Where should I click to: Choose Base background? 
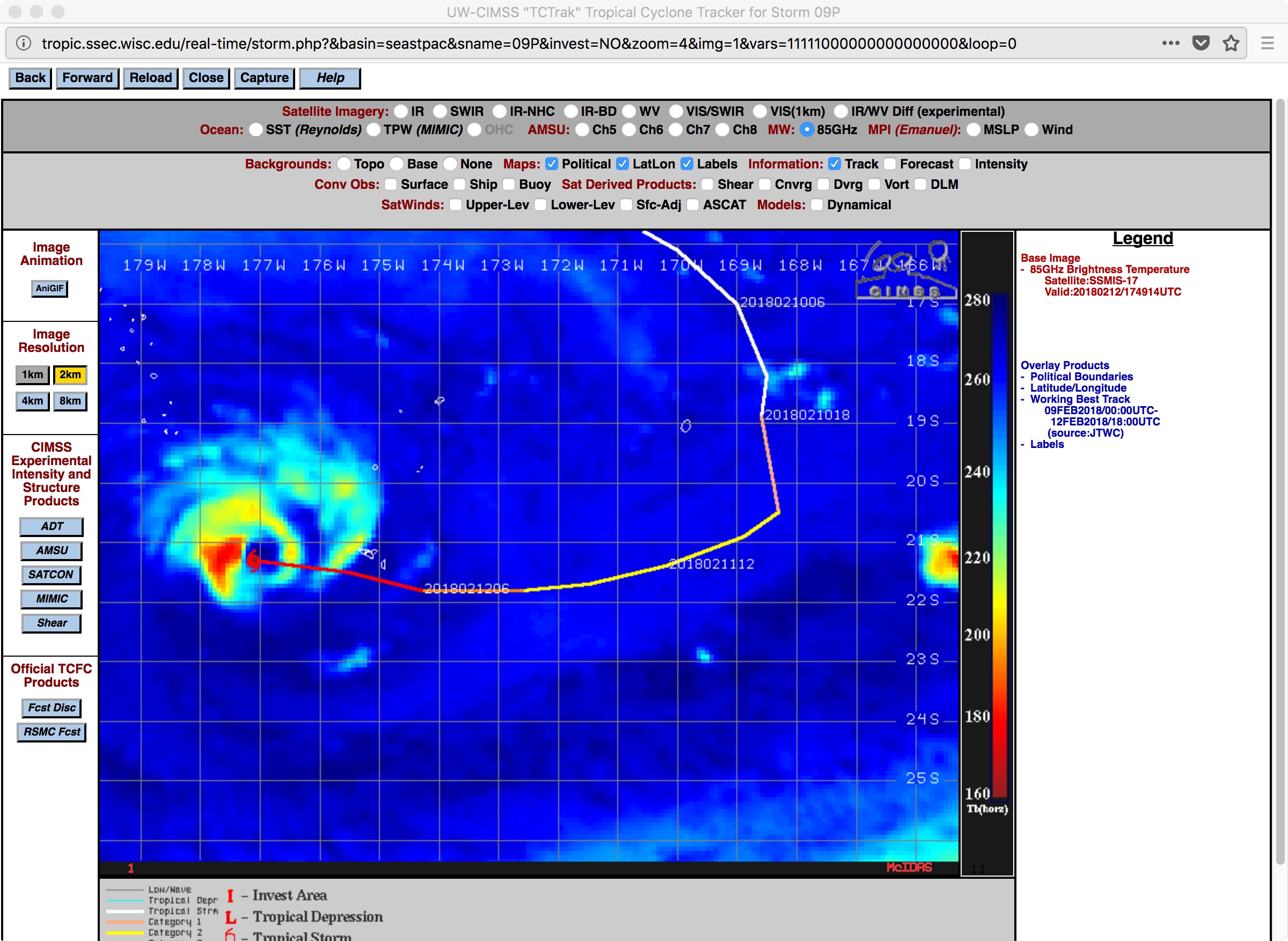pos(397,164)
